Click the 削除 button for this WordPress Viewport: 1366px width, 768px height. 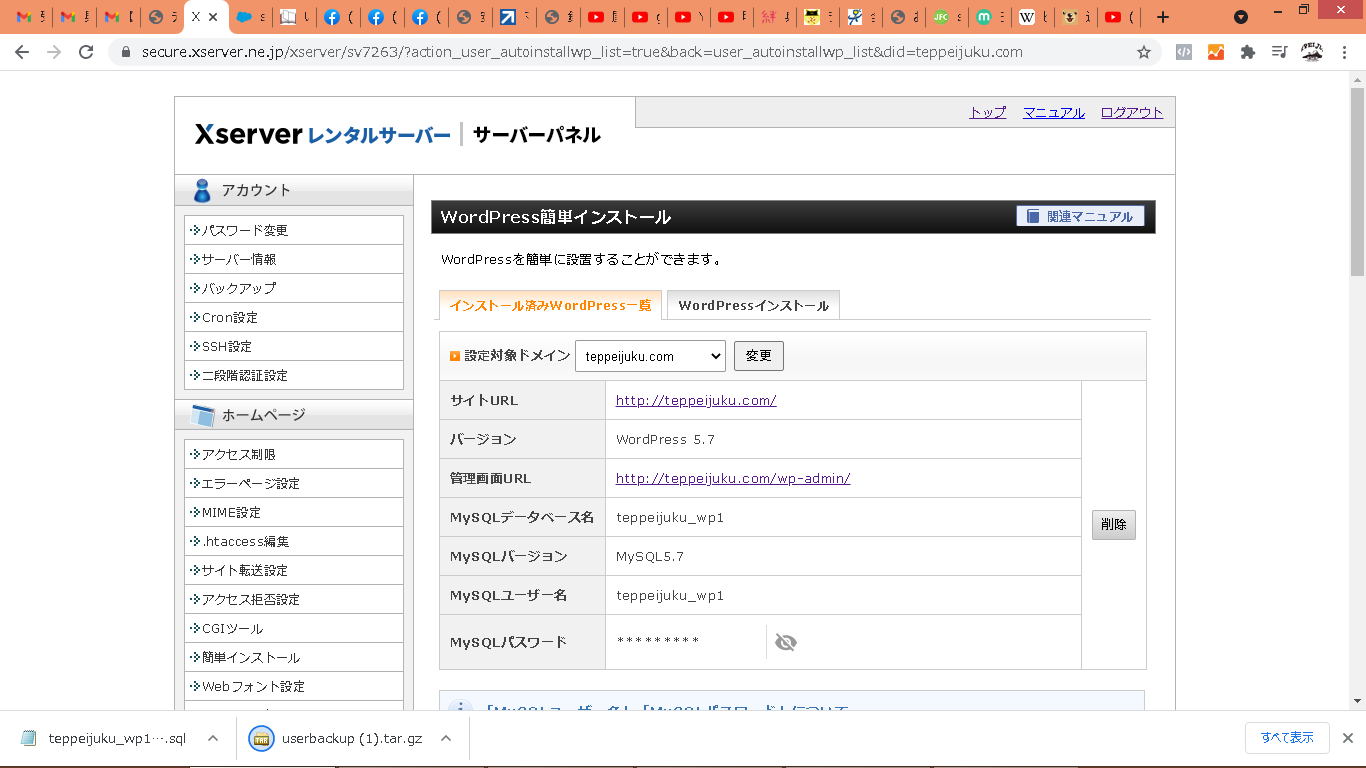click(x=1113, y=525)
